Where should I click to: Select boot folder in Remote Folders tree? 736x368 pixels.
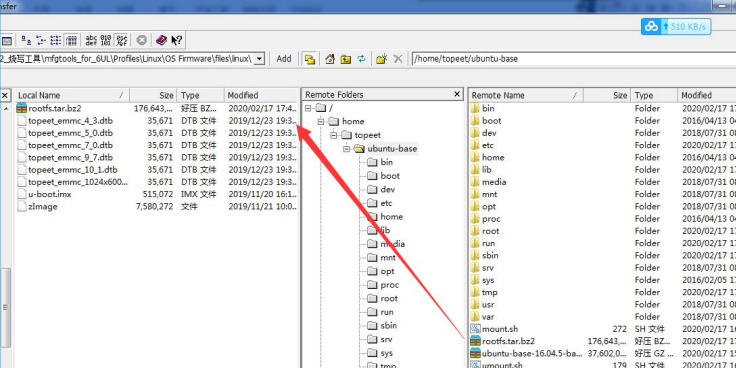pos(390,176)
